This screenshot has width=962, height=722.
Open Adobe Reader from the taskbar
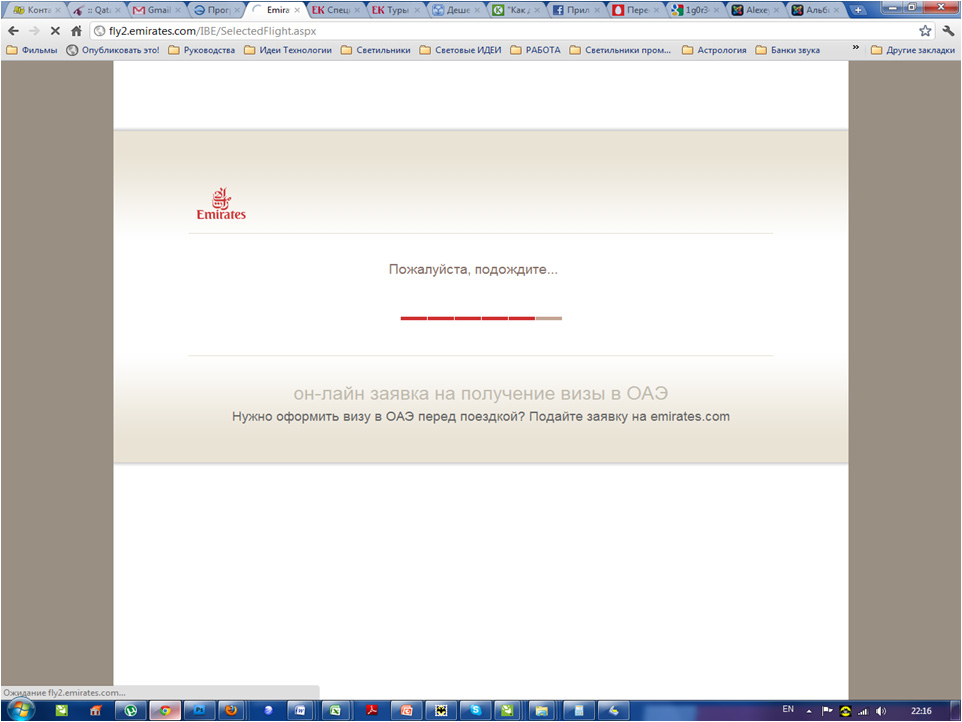[x=372, y=710]
